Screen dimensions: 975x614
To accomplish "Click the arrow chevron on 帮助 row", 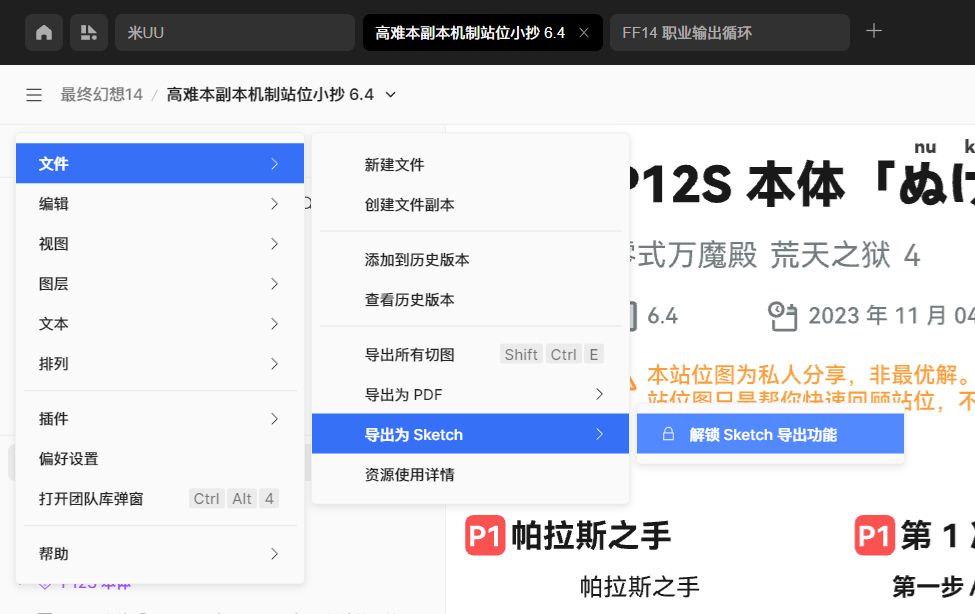I will (274, 554).
